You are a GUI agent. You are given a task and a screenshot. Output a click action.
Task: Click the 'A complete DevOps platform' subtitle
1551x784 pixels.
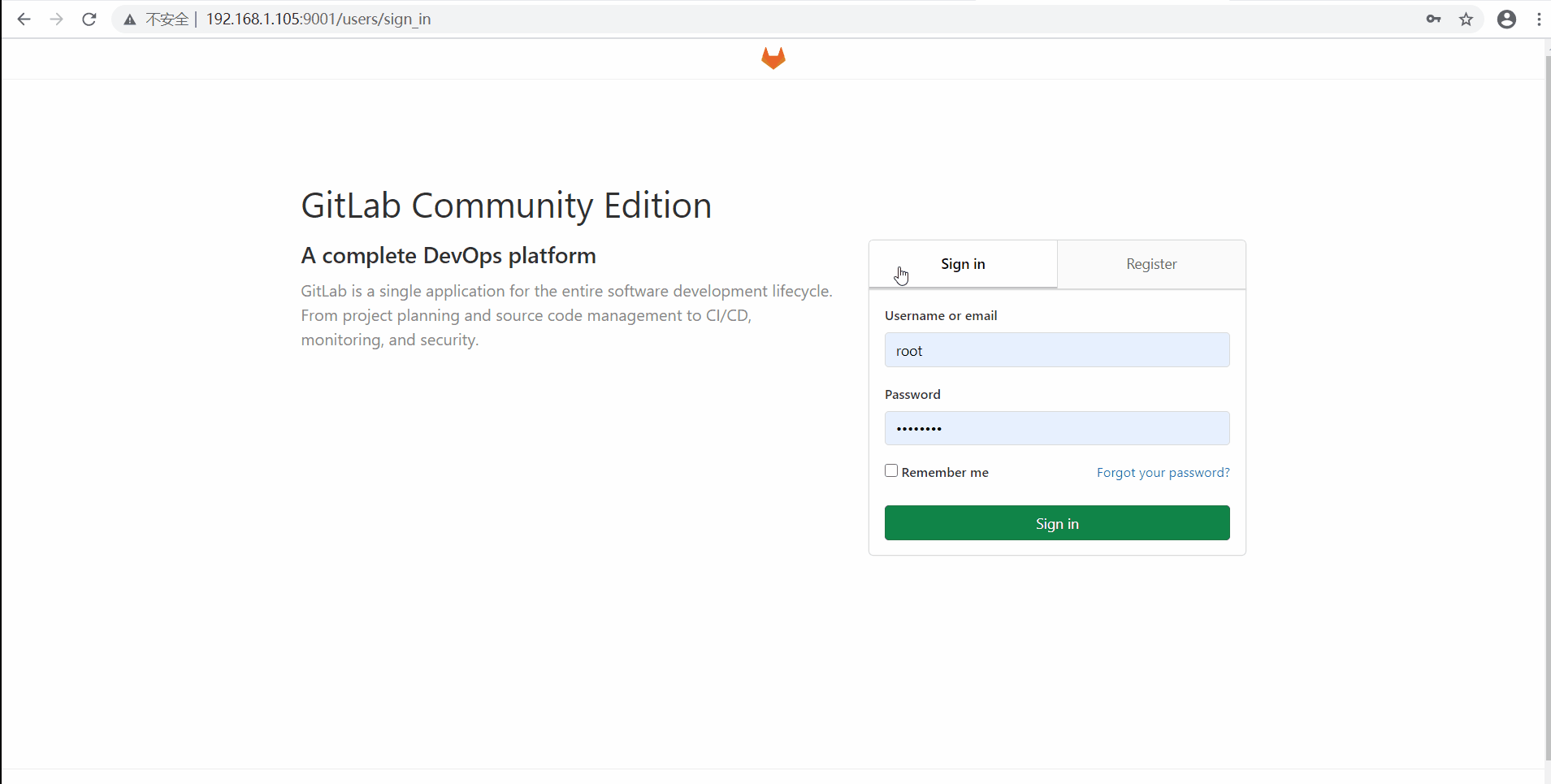[x=448, y=256]
